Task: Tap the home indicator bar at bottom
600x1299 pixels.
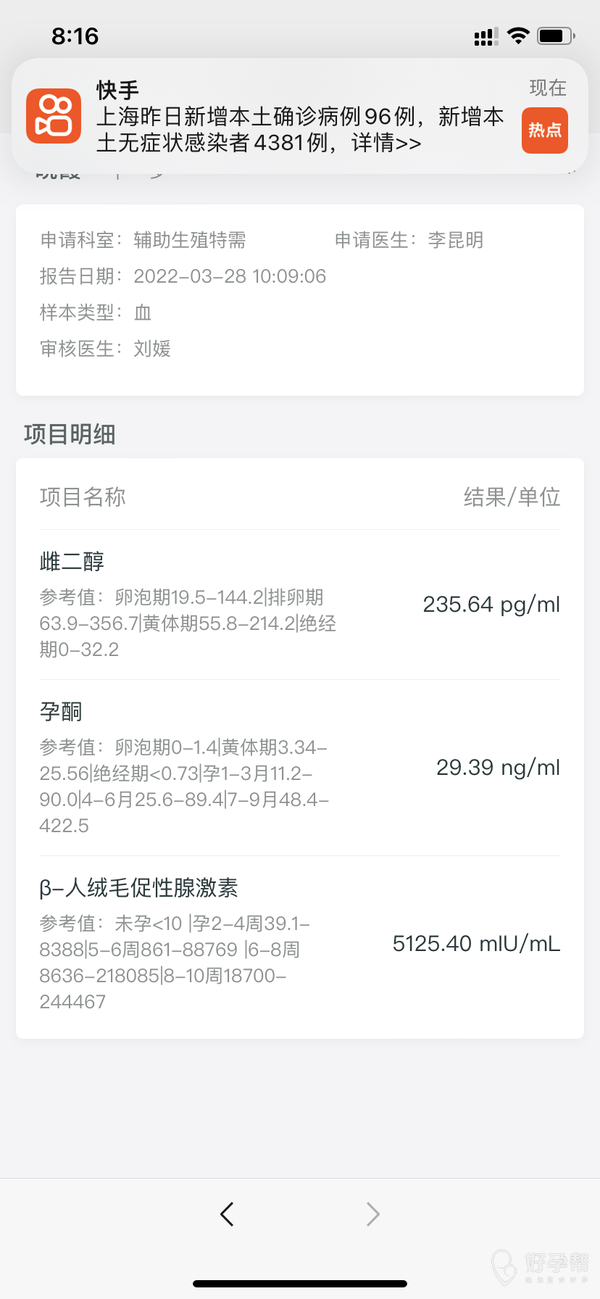Action: pos(300,1284)
